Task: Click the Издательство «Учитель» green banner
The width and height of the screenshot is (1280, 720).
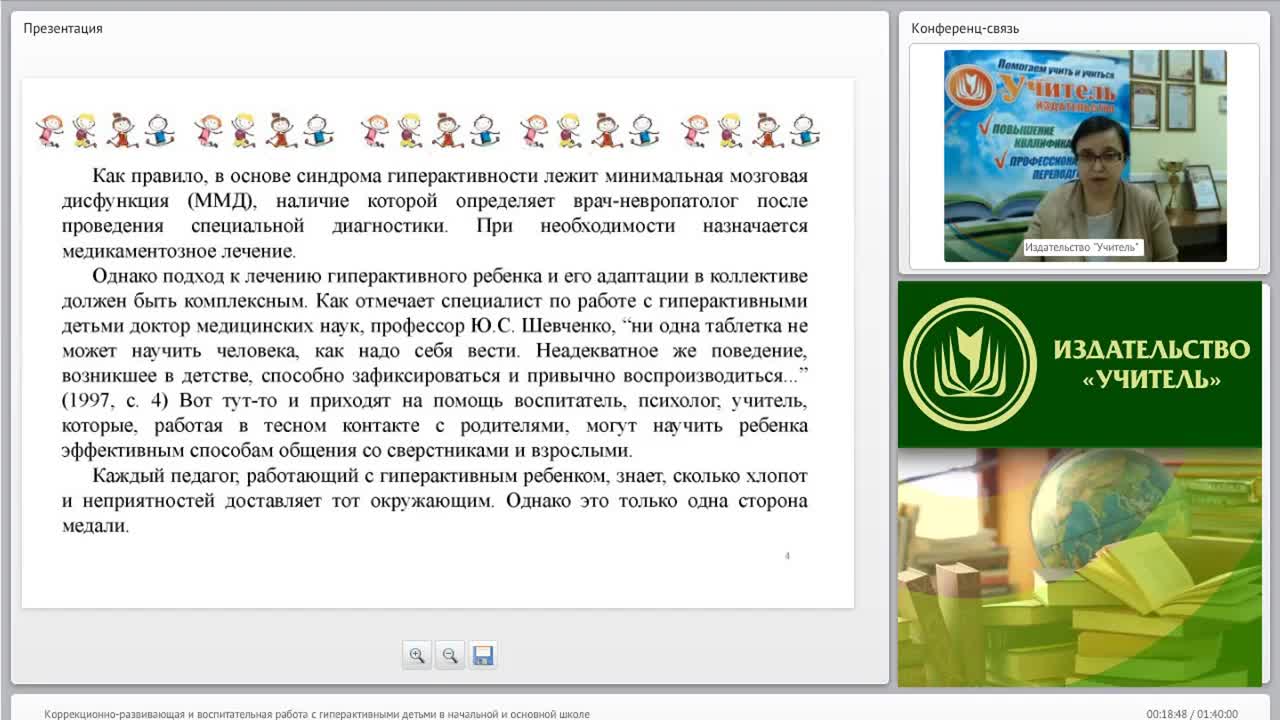Action: pos(1080,364)
